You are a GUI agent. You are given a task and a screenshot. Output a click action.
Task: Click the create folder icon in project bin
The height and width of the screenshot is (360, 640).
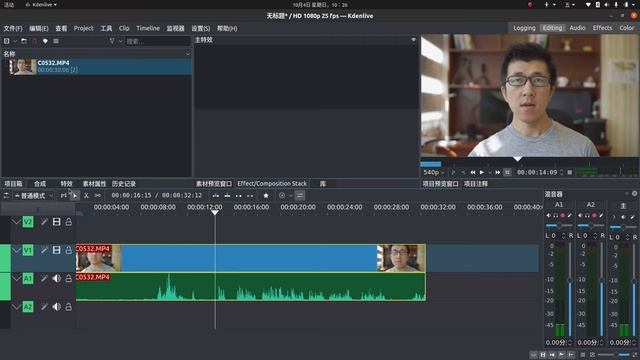tap(24, 41)
